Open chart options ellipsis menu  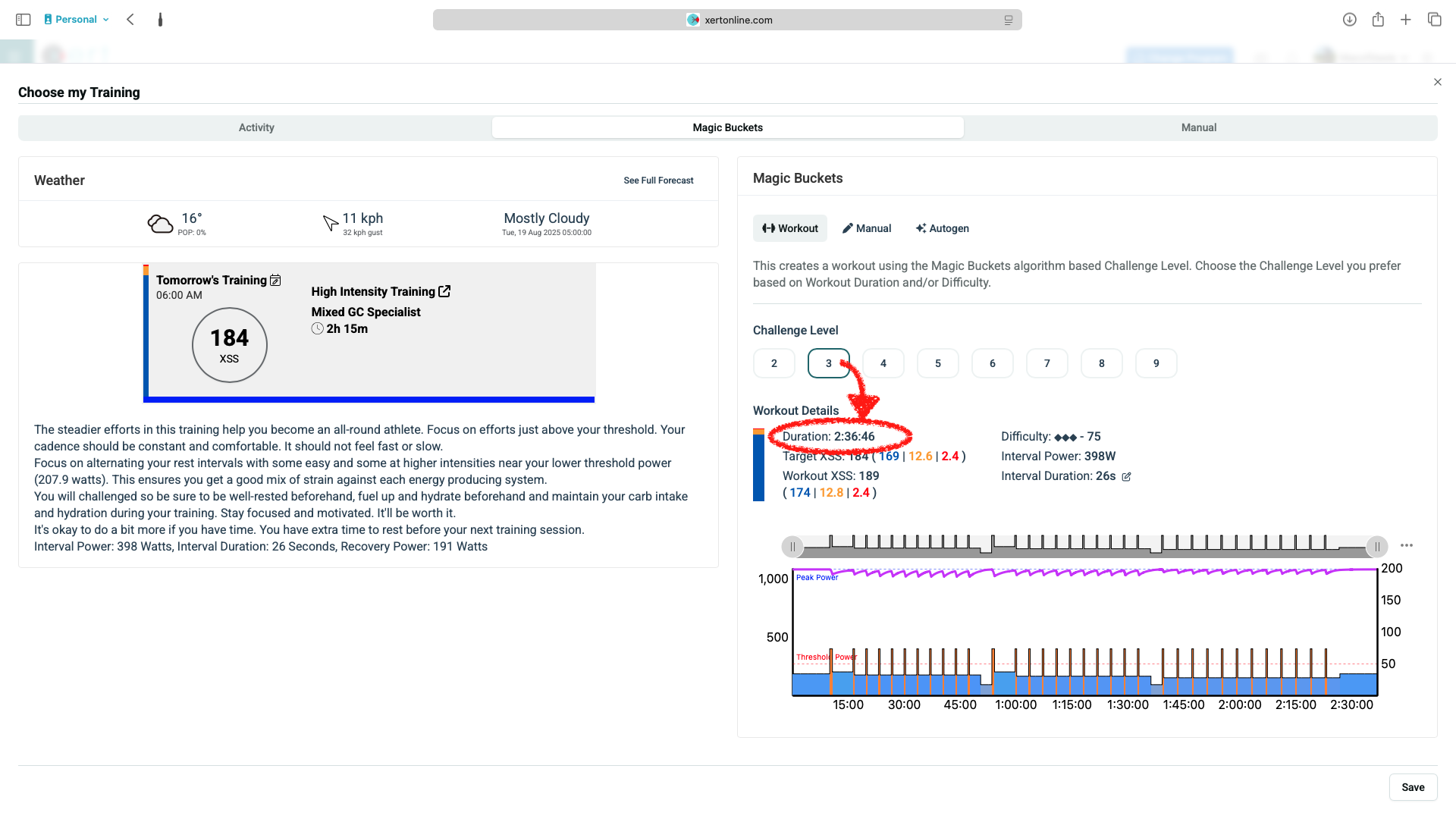1407,545
